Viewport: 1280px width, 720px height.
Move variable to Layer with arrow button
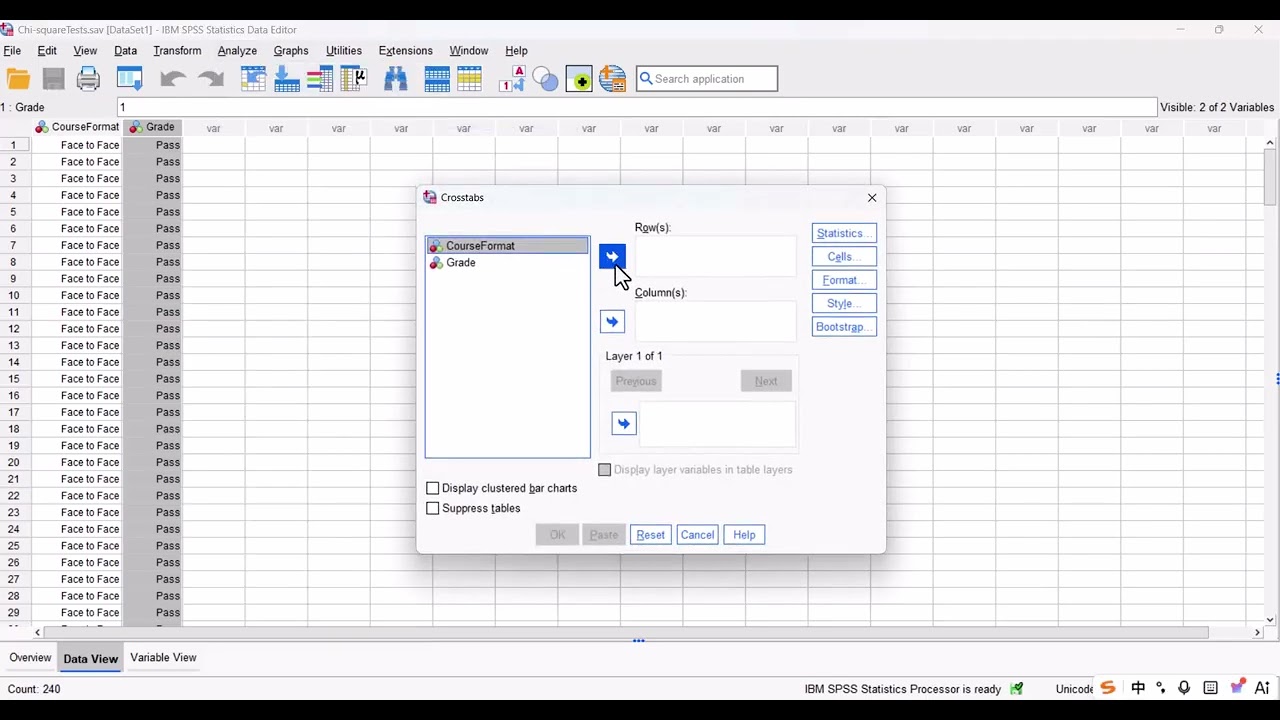click(x=623, y=424)
